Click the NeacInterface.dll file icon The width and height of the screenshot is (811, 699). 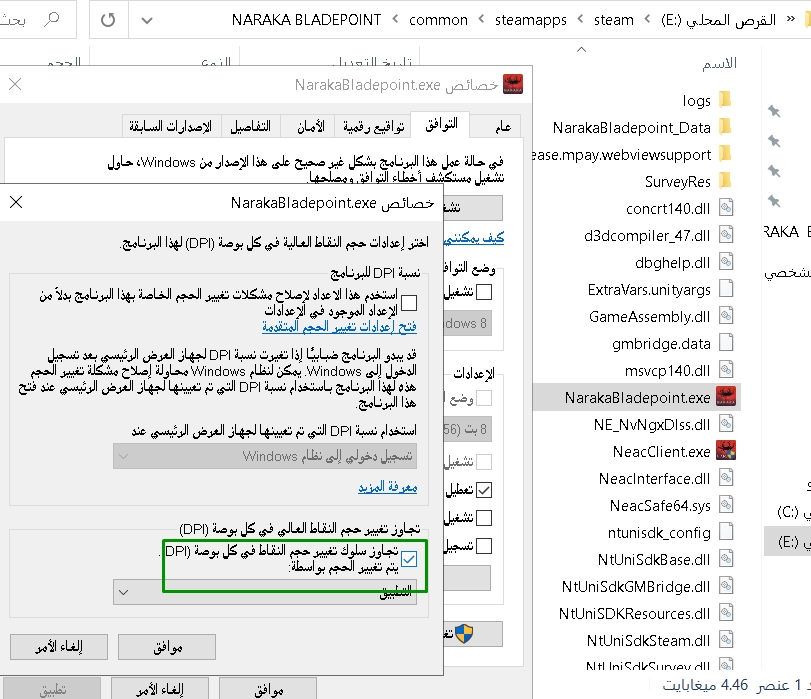click(x=726, y=478)
